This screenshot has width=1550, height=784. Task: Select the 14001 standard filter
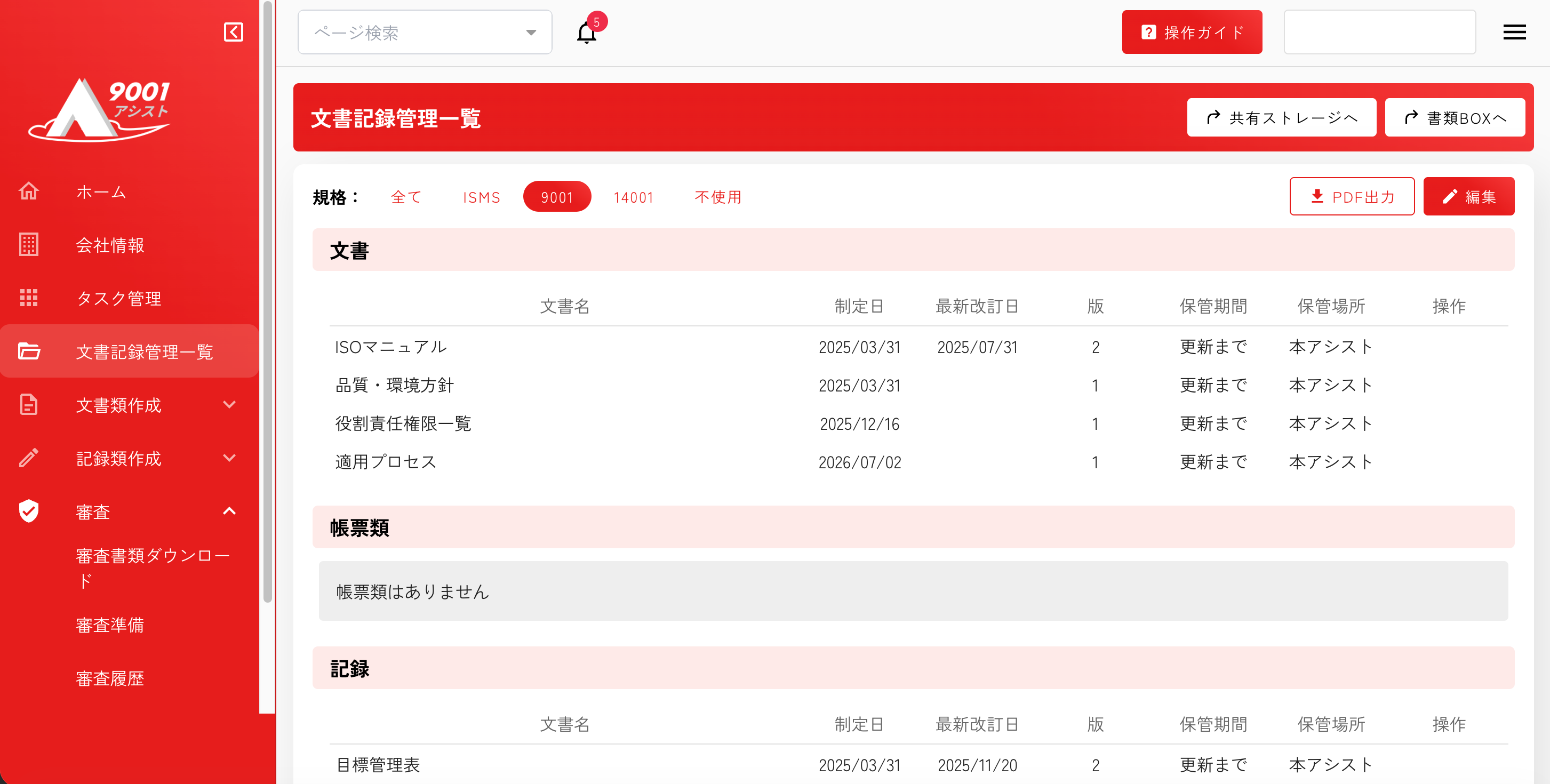[634, 197]
